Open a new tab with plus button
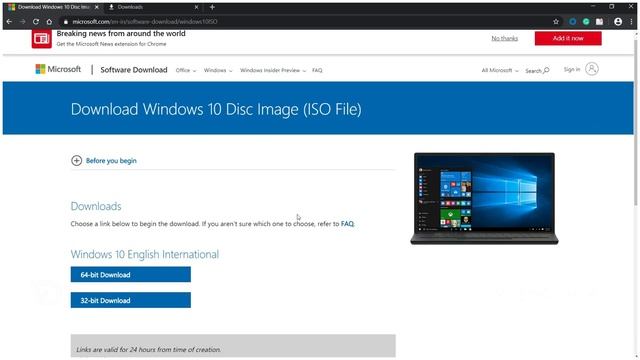Screen dimensions: 640x360 (x=212, y=7)
